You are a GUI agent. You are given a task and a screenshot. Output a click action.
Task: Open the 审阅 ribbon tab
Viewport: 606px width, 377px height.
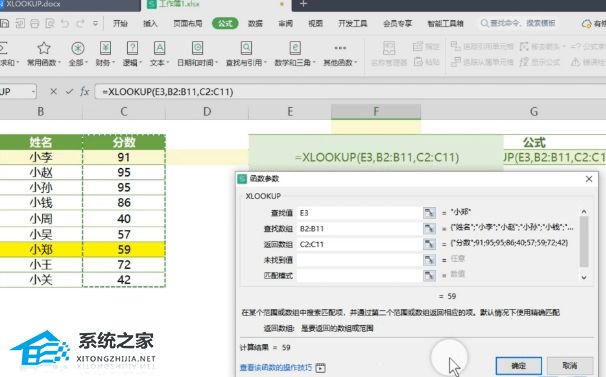[286, 24]
